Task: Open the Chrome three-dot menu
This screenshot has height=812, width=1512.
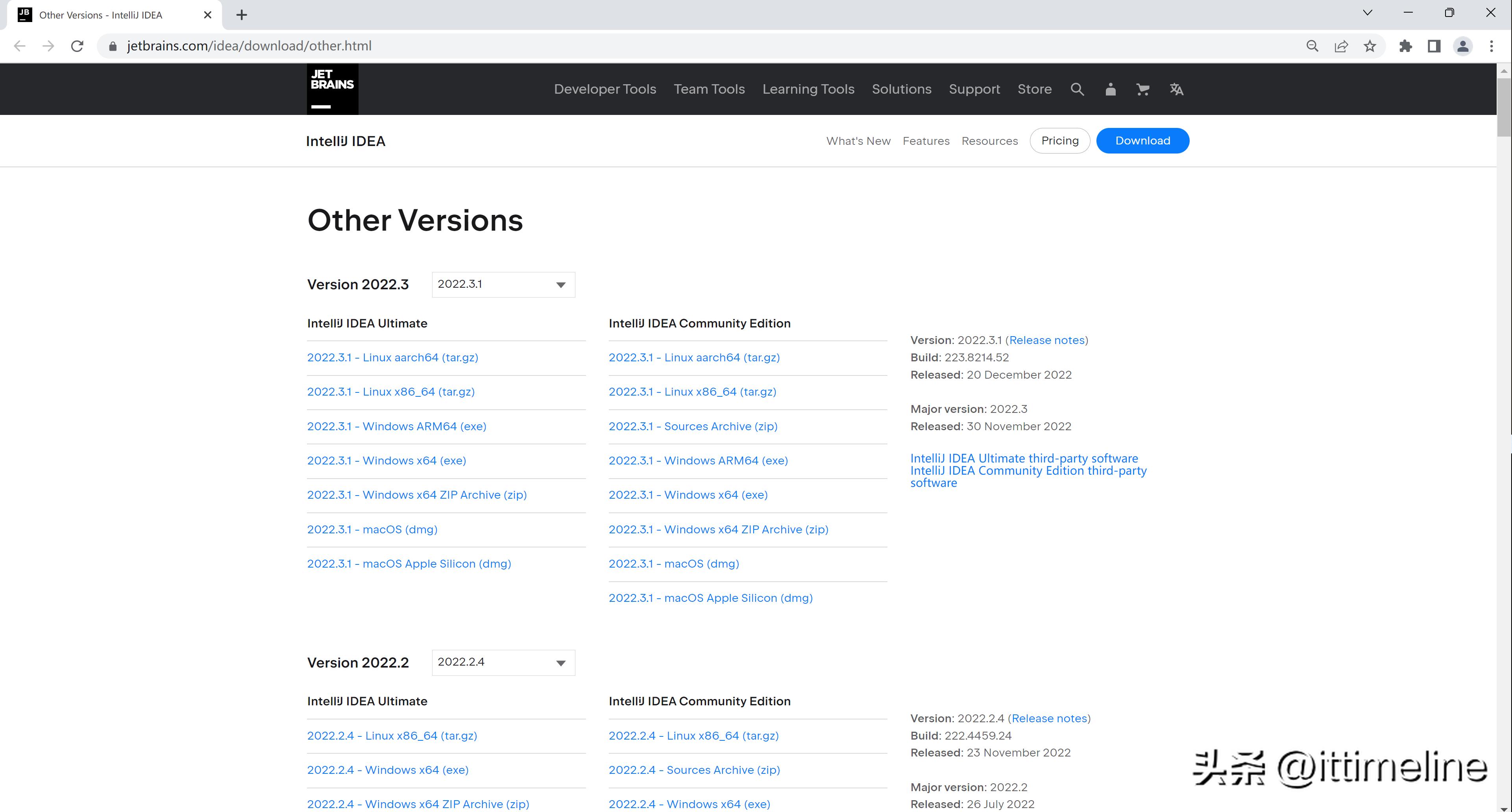Action: pyautogui.click(x=1492, y=46)
